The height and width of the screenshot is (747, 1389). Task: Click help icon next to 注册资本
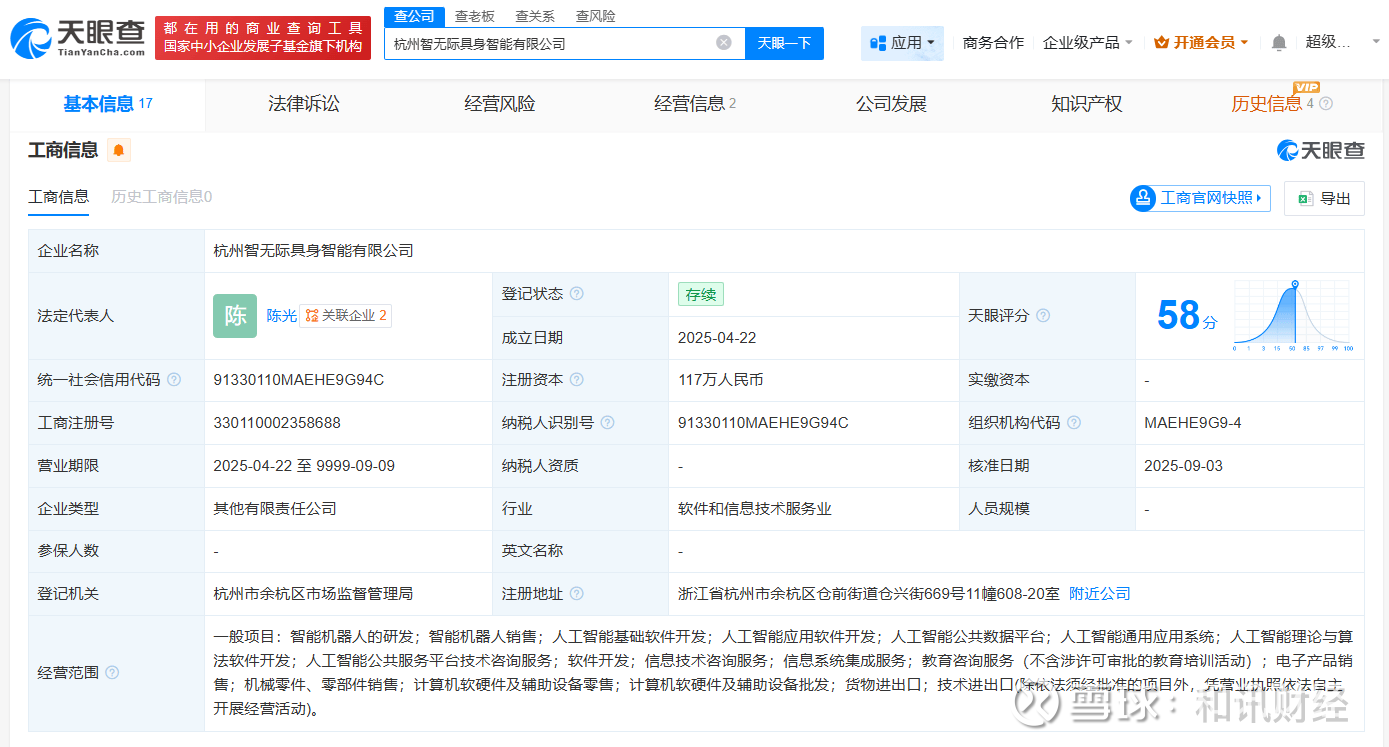click(x=576, y=380)
